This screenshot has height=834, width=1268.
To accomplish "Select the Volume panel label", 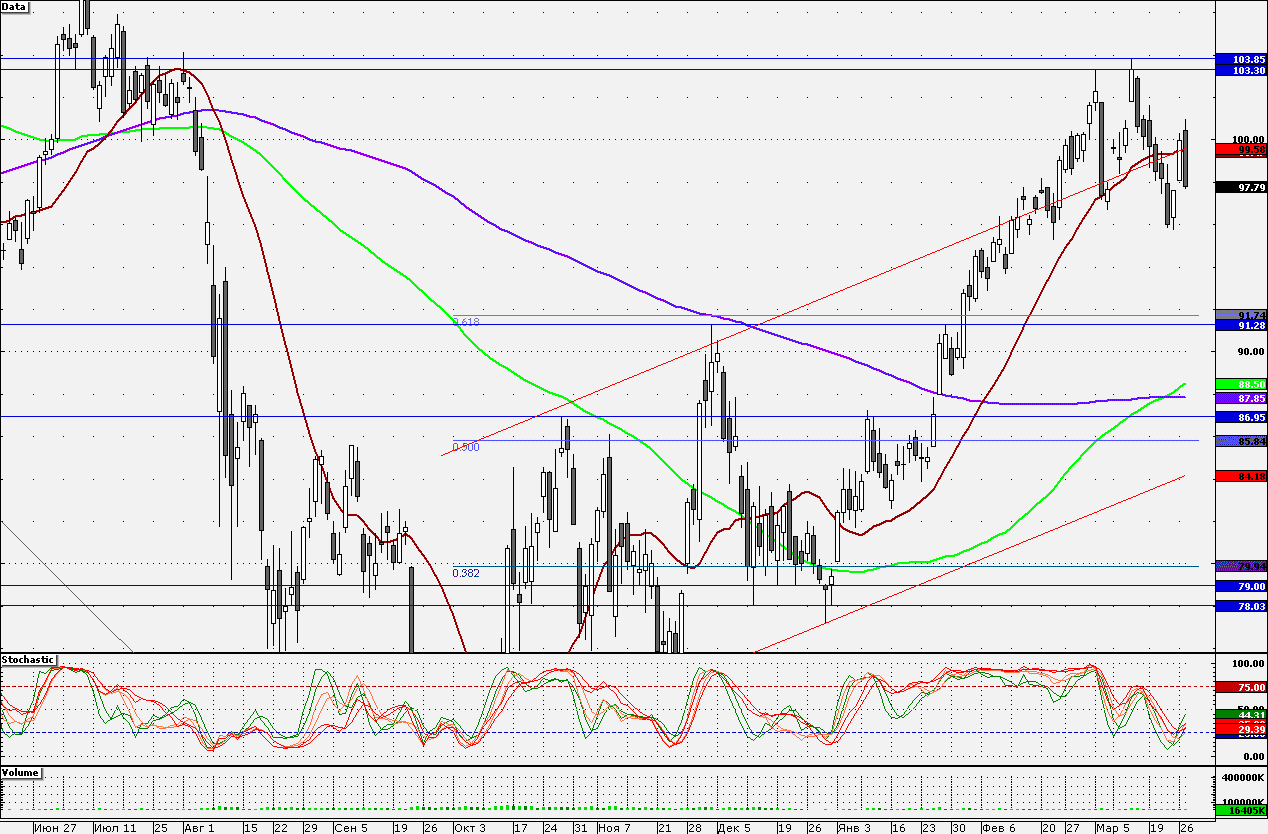I will (20, 773).
